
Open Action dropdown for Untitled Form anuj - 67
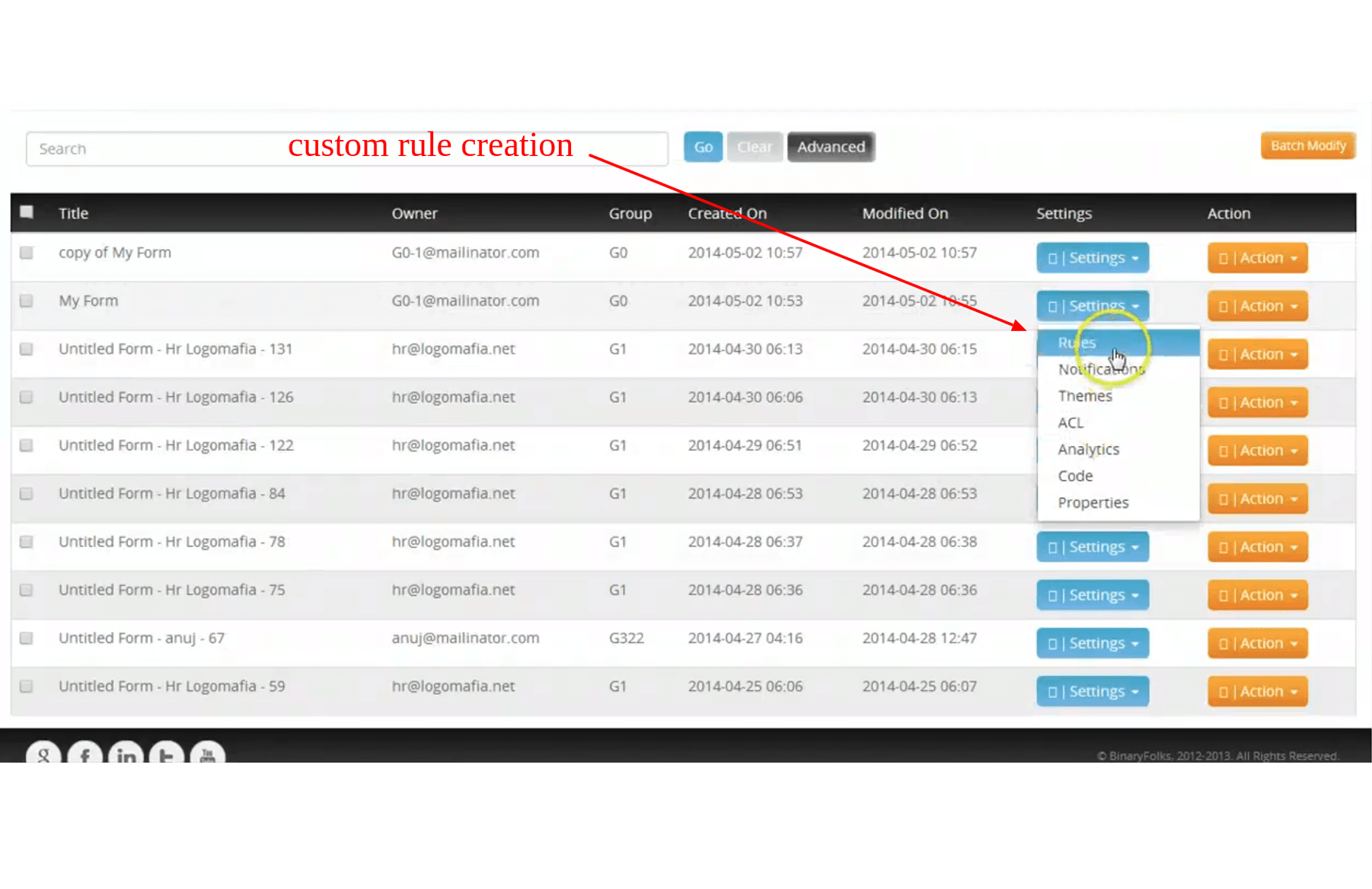1257,643
